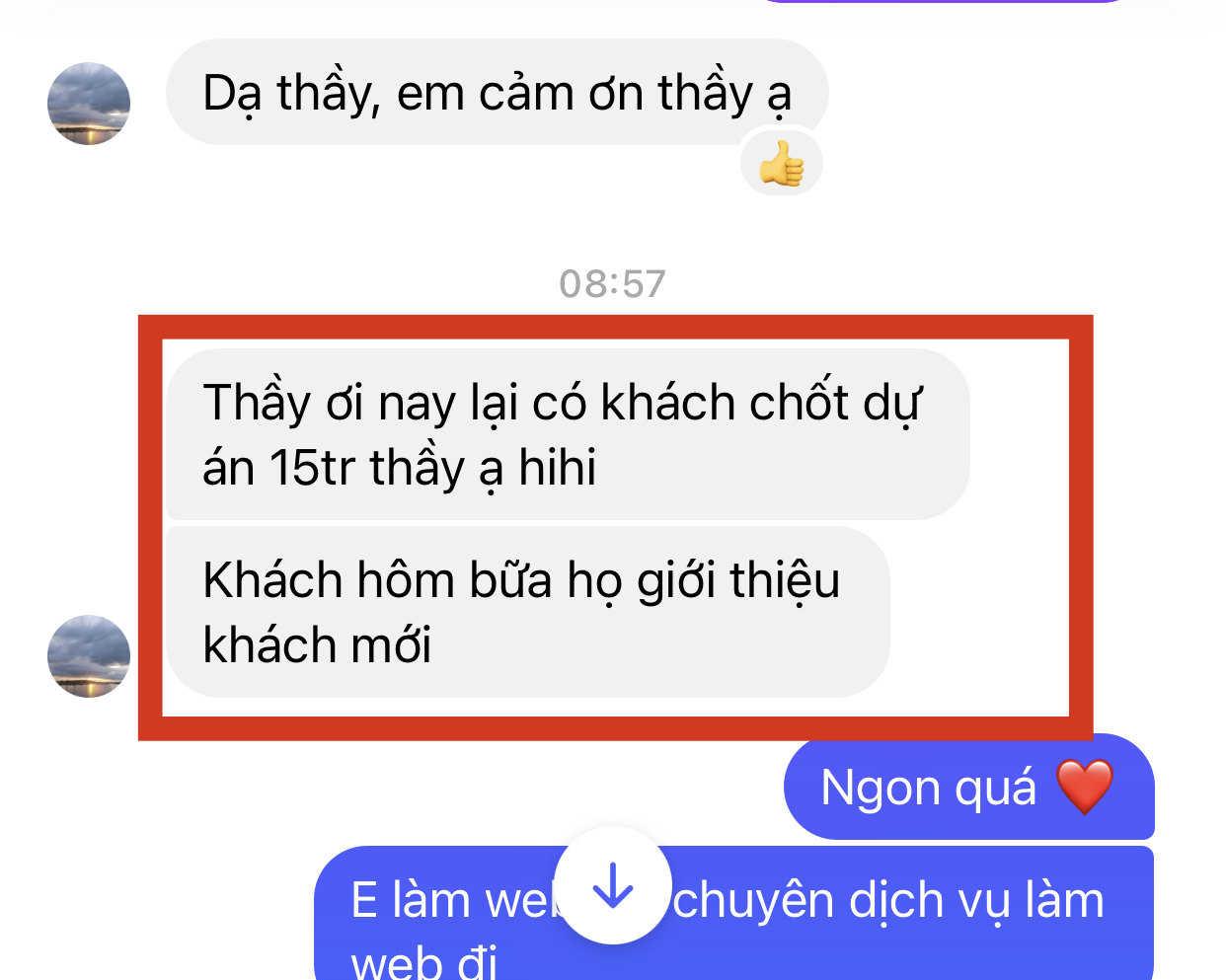Open sender's cloud avatar beside 'Dạ thầy' message
This screenshot has height=980, width=1226.
click(x=89, y=104)
